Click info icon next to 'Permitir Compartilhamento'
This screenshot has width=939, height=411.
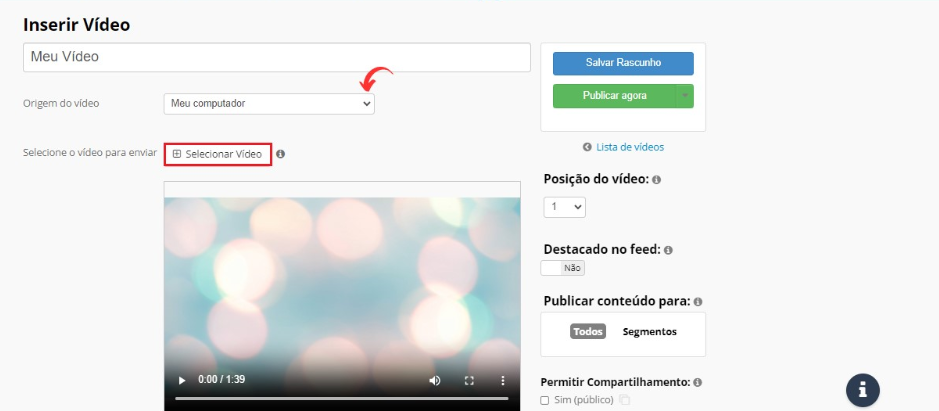pos(698,382)
